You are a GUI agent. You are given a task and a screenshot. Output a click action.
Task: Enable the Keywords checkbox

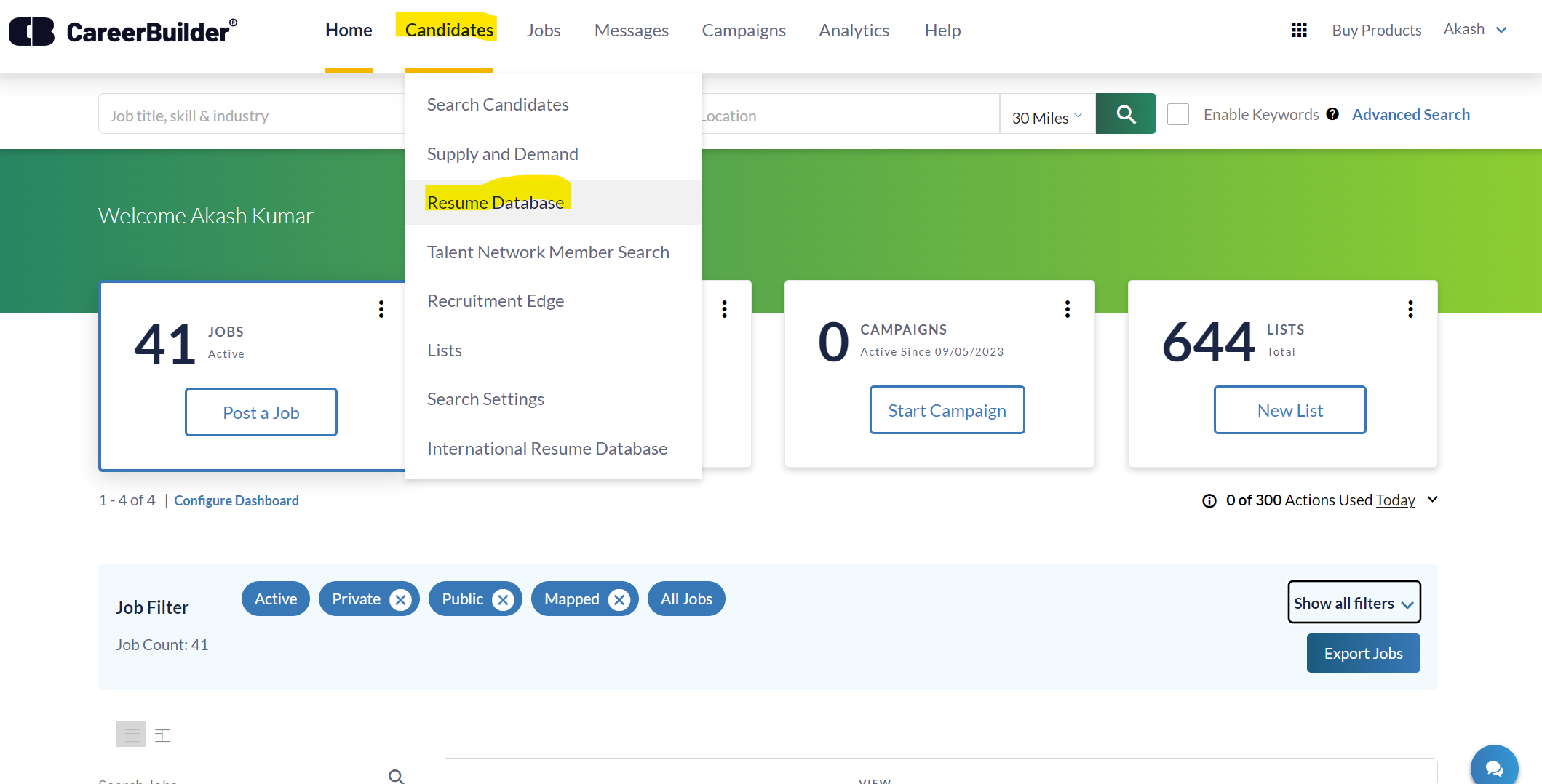pyautogui.click(x=1178, y=114)
